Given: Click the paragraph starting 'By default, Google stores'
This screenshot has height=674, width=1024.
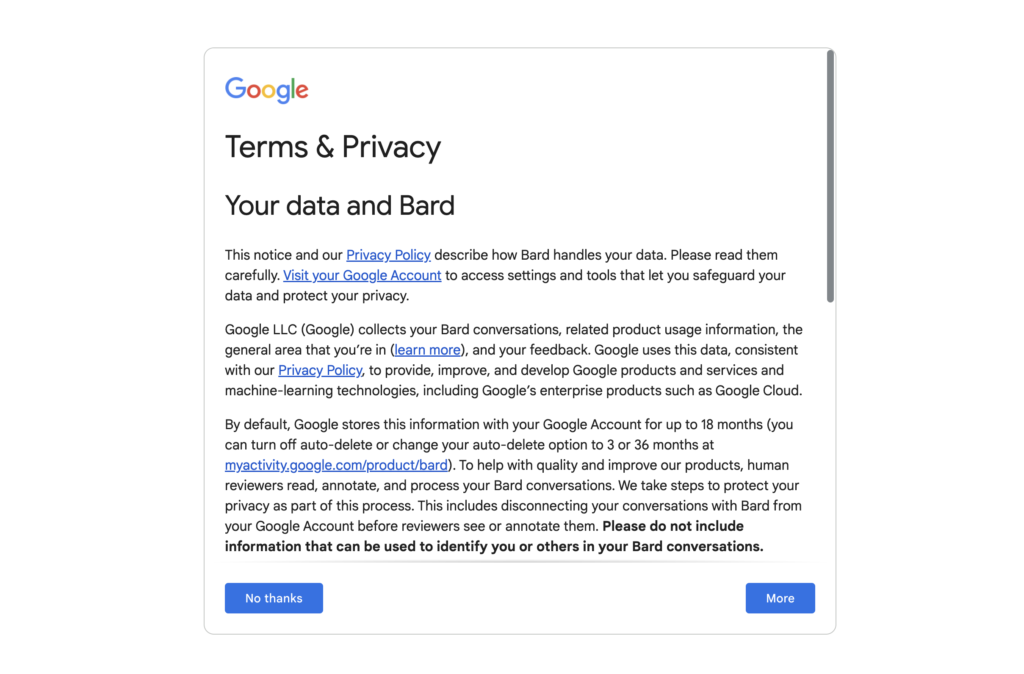Looking at the screenshot, I should pos(514,485).
